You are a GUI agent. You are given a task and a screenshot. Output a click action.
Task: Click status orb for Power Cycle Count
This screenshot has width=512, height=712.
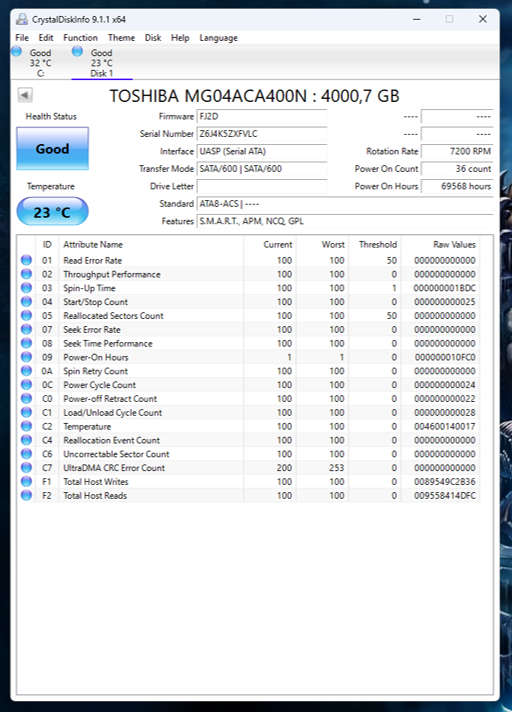click(26, 385)
